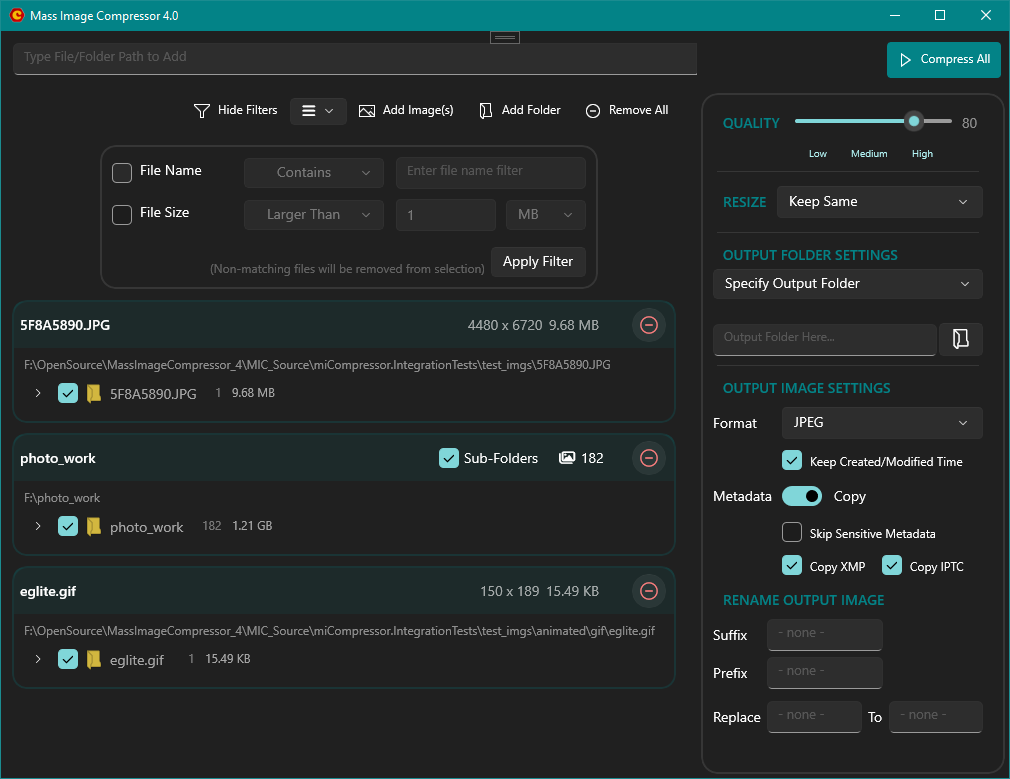Click the Mass Image Compressor app logo
Screen dimensions: 1010x779
point(16,15)
